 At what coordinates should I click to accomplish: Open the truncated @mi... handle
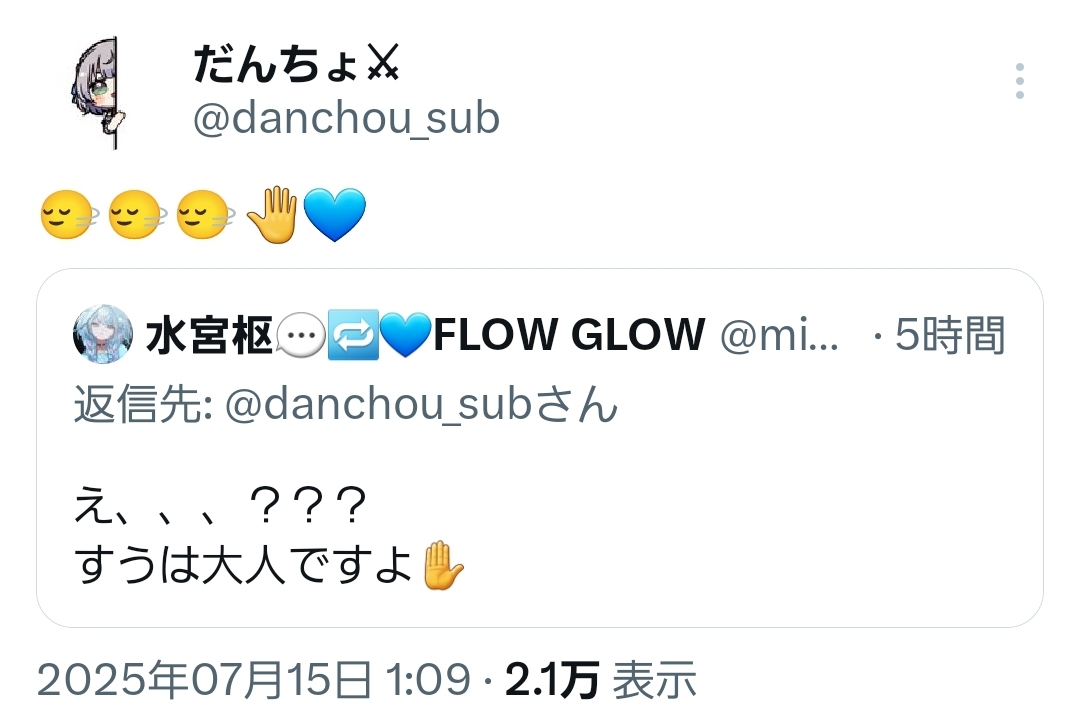tap(779, 336)
